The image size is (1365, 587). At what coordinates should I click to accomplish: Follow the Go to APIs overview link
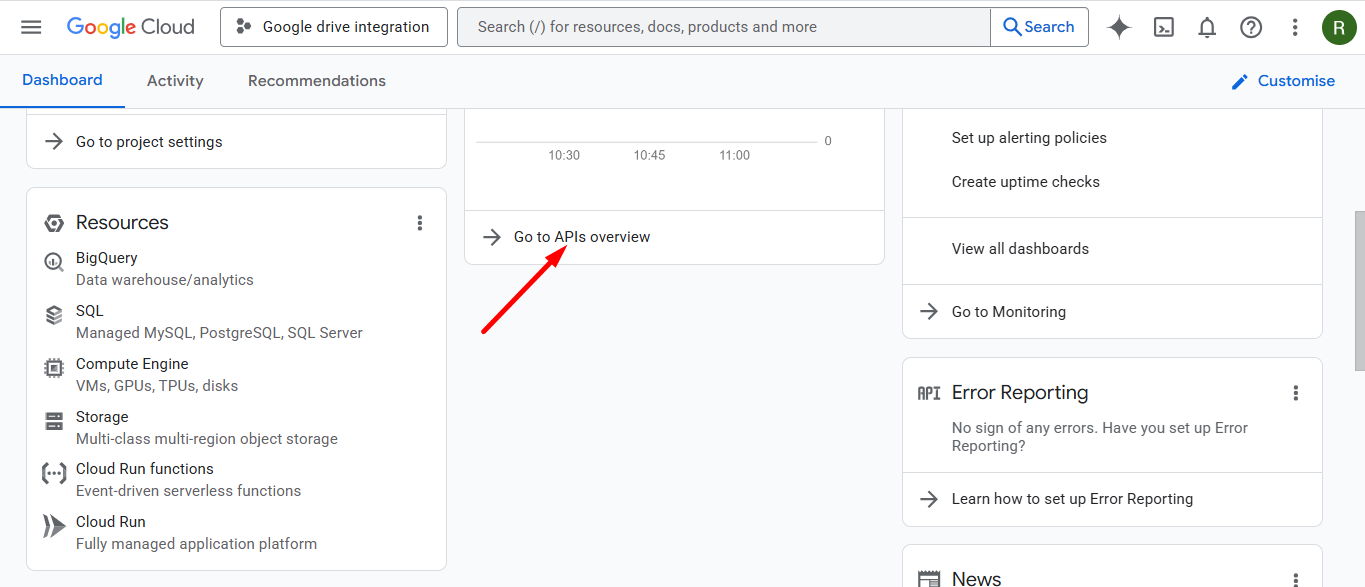tap(582, 237)
